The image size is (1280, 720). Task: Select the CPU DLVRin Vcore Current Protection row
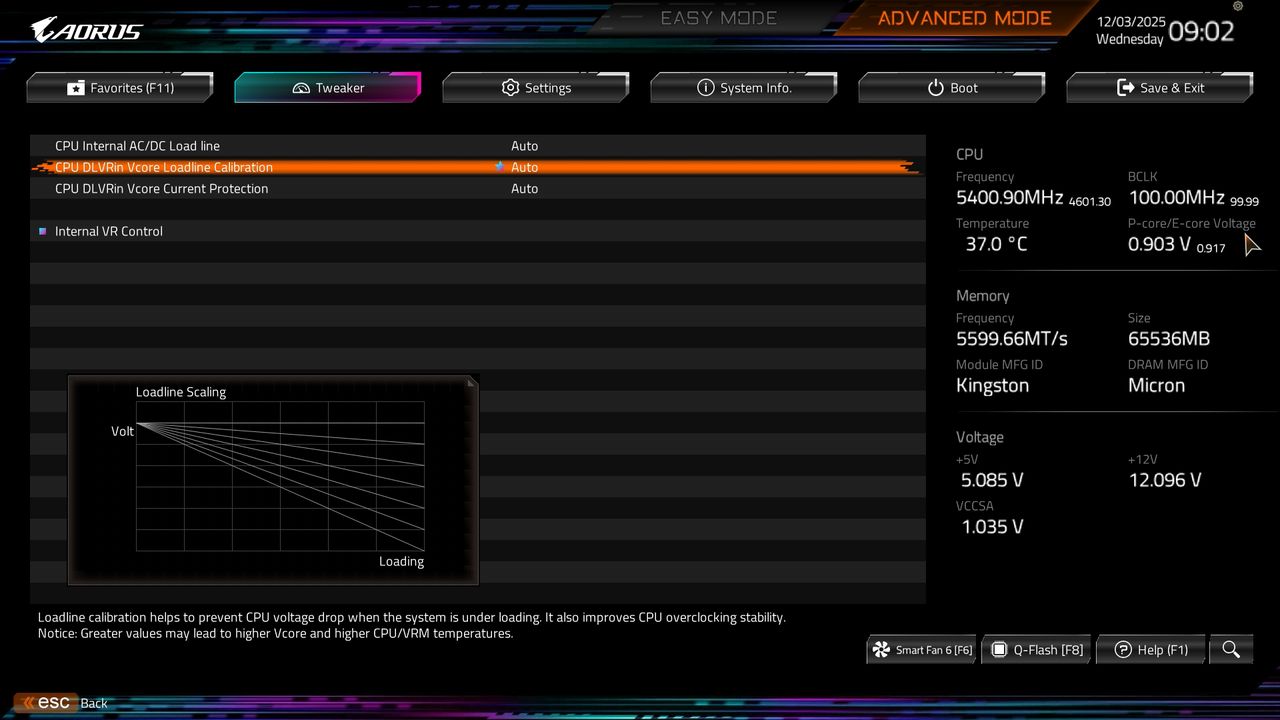point(525,188)
